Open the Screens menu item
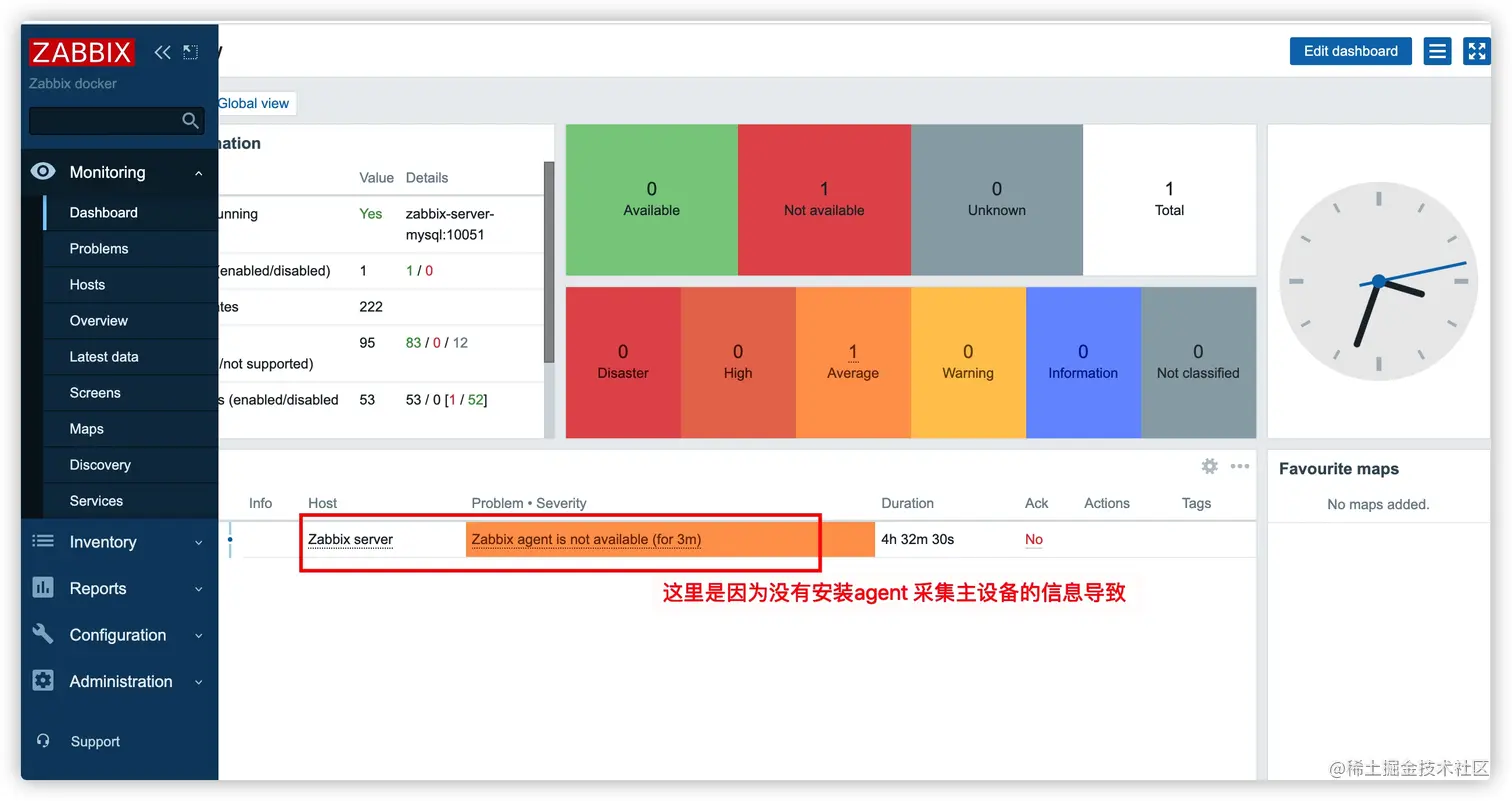 131,392
